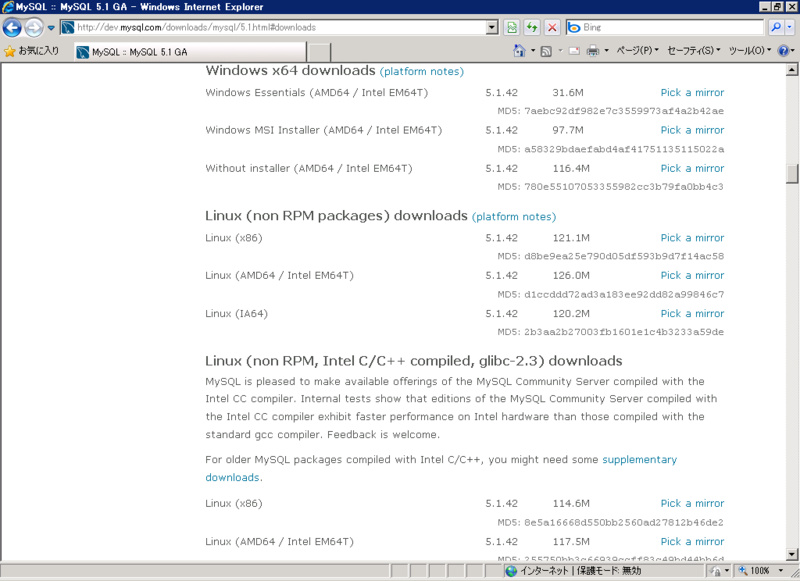Image resolution: width=800 pixels, height=581 pixels.
Task: Open the Help question mark icon
Action: click(x=784, y=50)
